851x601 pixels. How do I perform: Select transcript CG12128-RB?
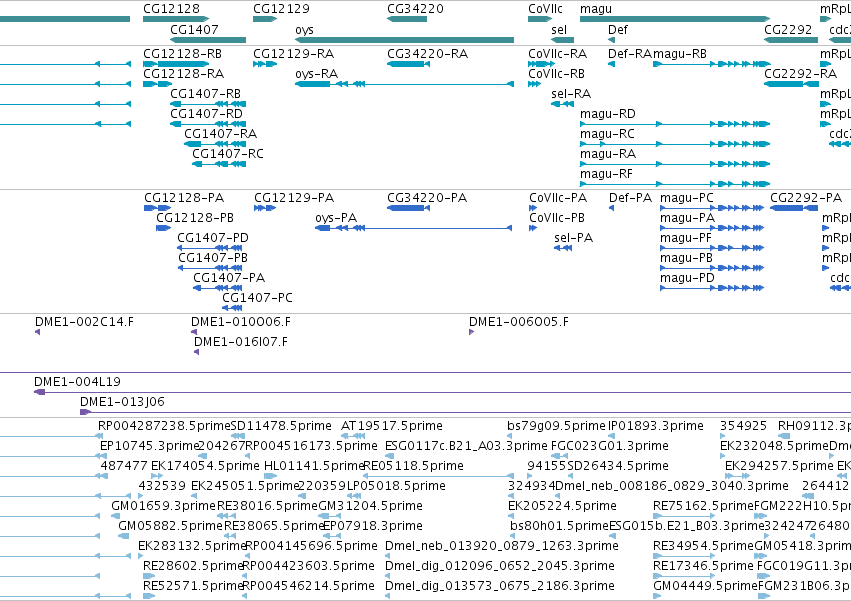tap(182, 54)
